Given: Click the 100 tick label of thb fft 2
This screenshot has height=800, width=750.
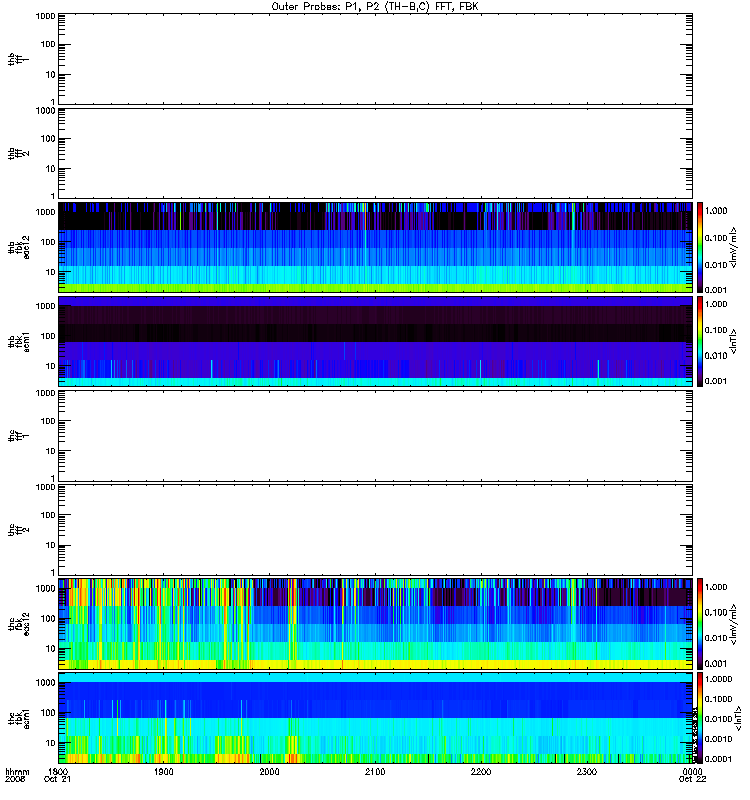Looking at the screenshot, I should 48,139.
